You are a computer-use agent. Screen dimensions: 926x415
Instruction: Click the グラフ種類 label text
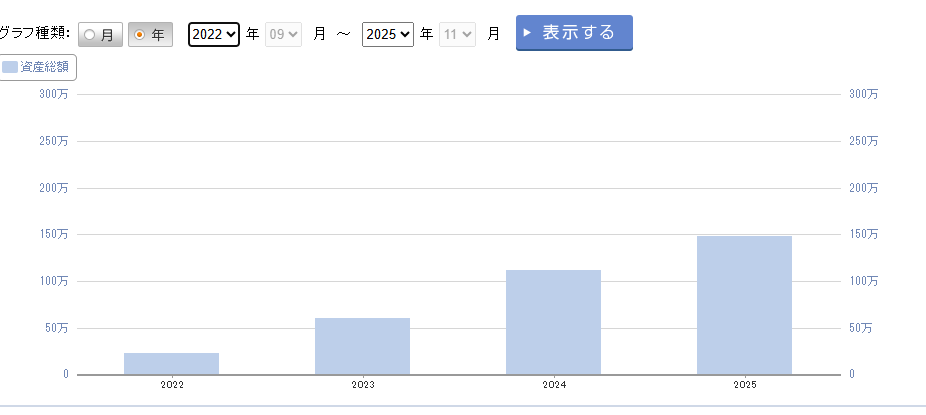(34, 34)
